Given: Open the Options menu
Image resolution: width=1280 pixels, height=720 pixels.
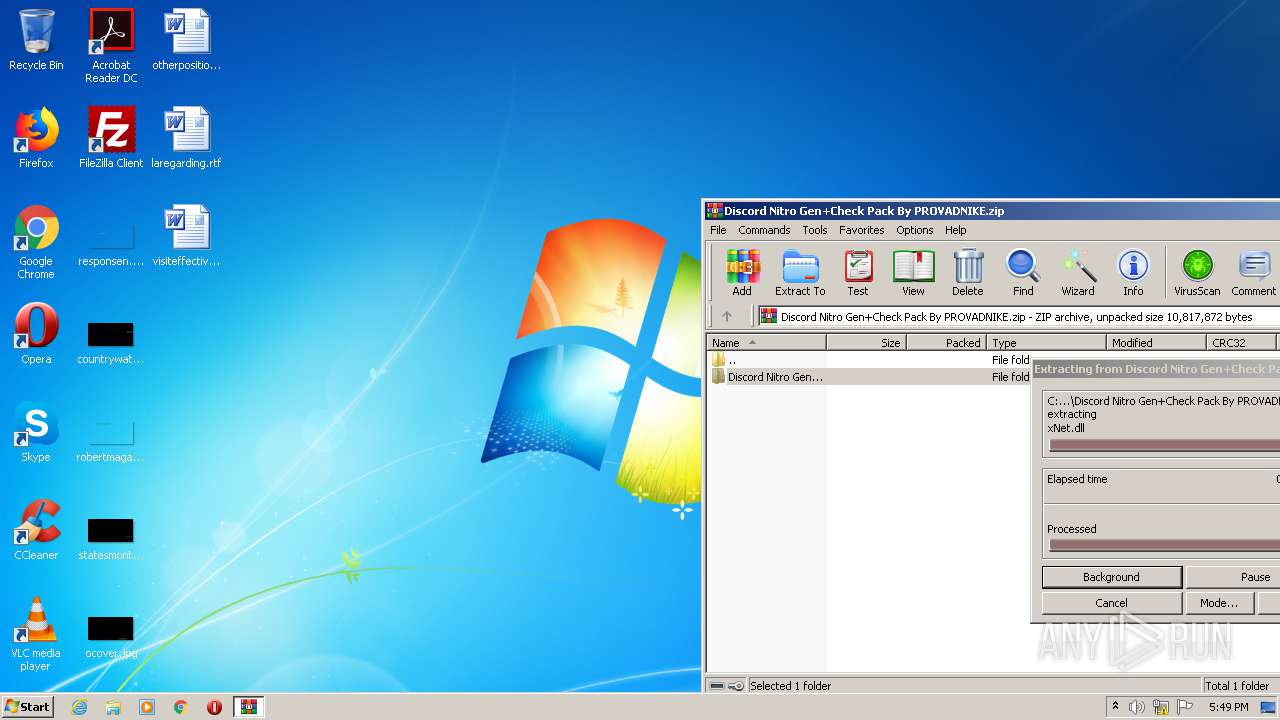Looking at the screenshot, I should 914,230.
